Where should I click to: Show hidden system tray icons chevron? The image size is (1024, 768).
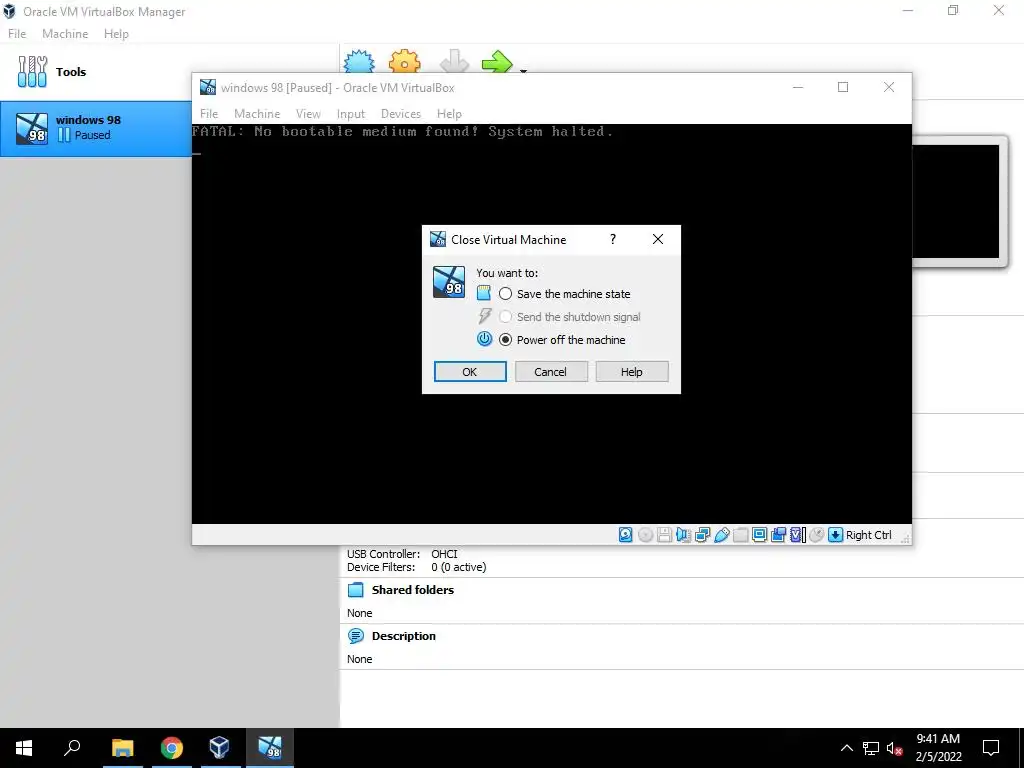click(x=846, y=748)
